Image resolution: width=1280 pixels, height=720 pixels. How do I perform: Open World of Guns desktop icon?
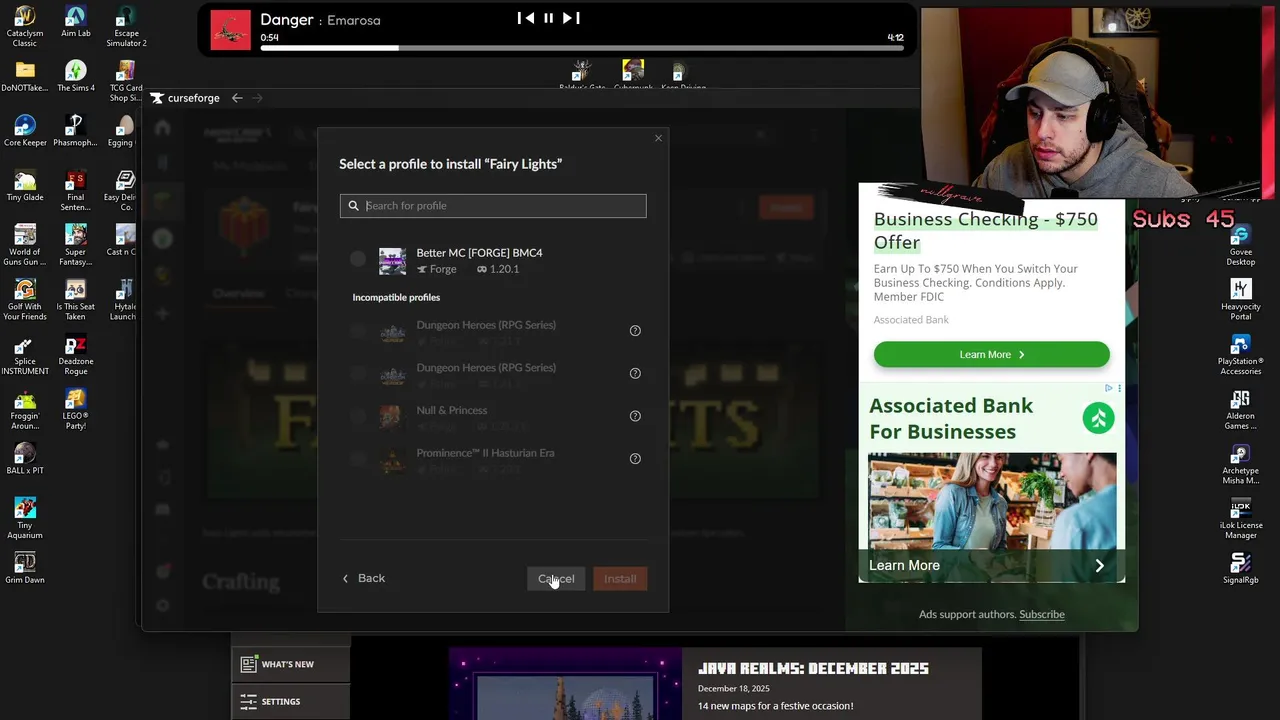click(x=25, y=245)
